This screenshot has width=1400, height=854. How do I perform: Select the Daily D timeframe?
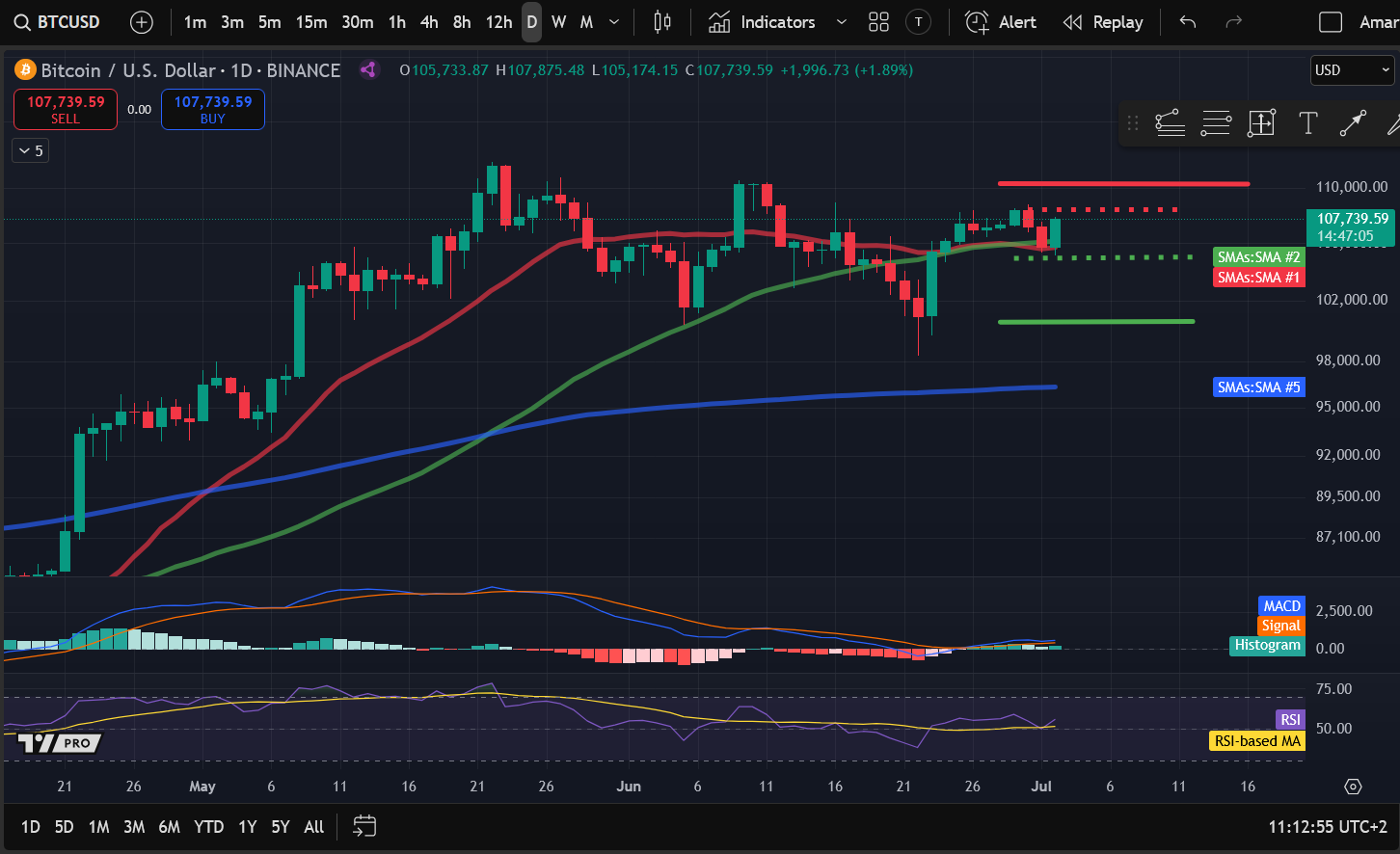[x=532, y=22]
